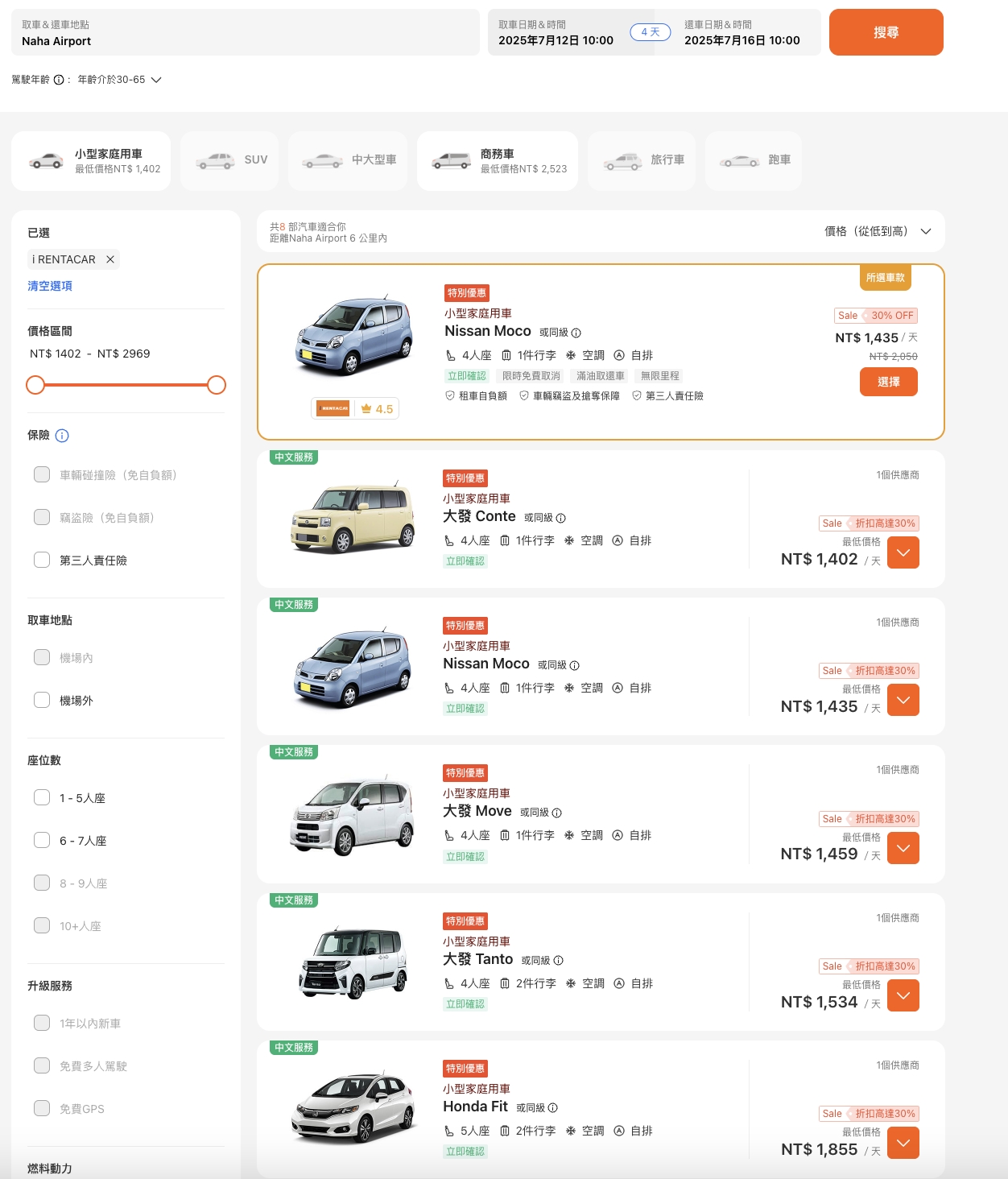Select the 中大型車 category tab

[348, 161]
